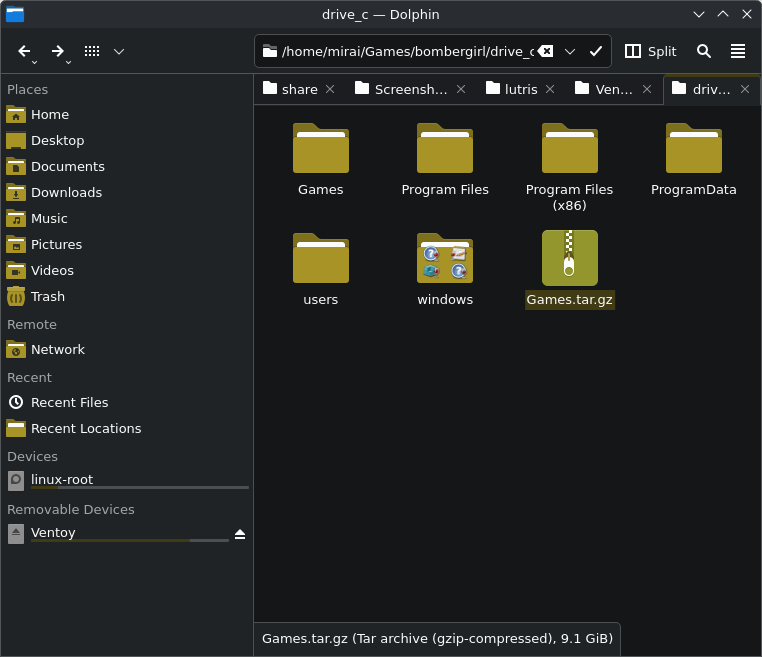Screen dimensions: 762x657
Task: Click the Ventoy disk usage bar
Action: pos(130,541)
